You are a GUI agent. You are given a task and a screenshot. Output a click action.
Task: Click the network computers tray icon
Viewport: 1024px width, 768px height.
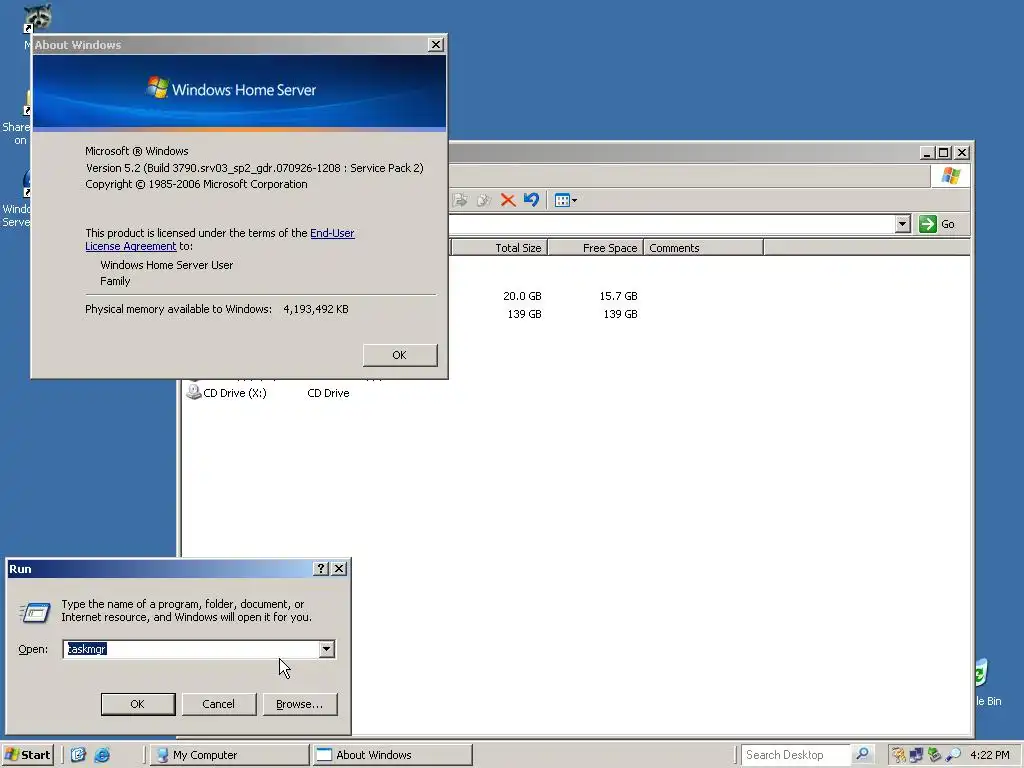click(916, 755)
